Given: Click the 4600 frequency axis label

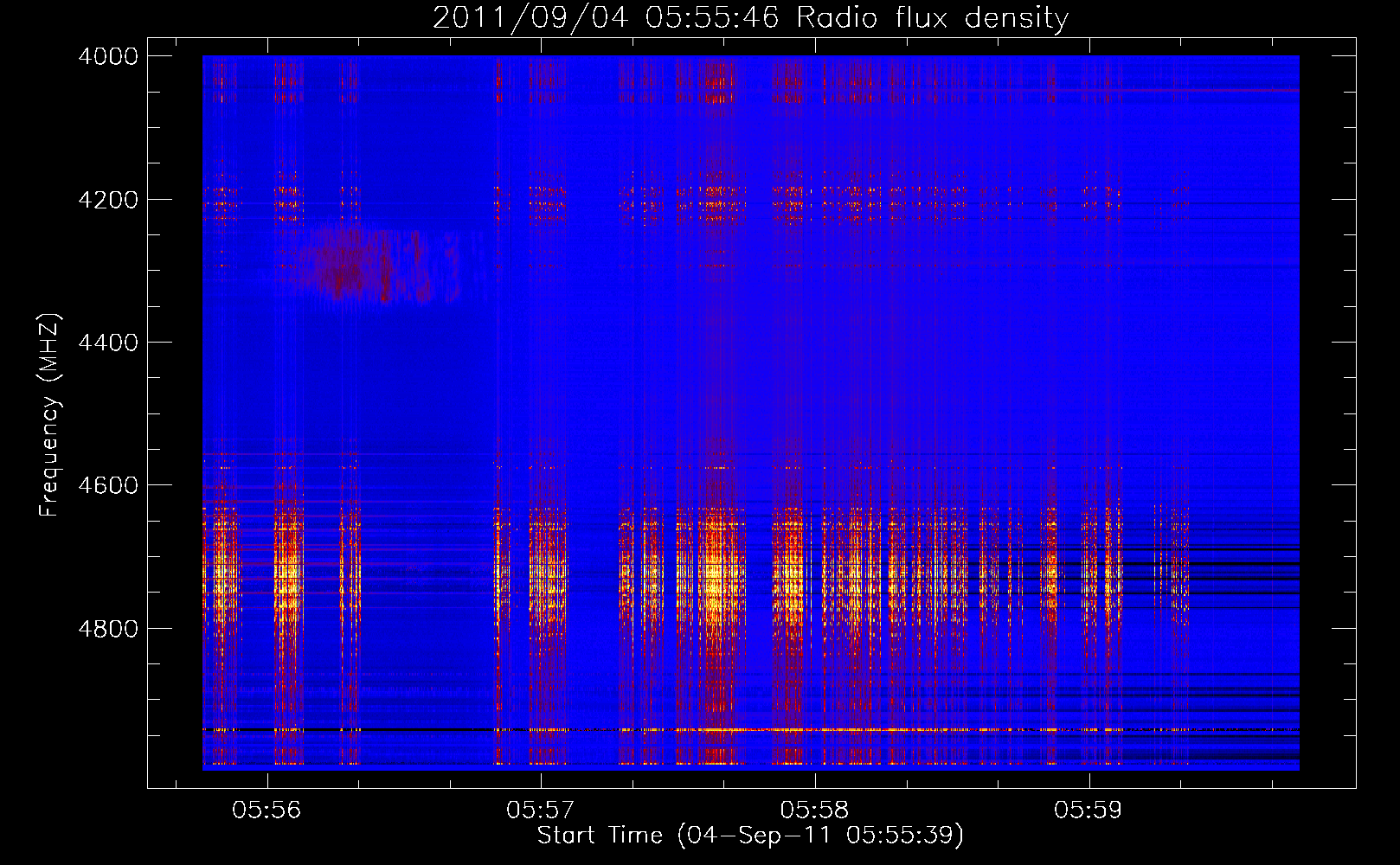Looking at the screenshot, I should [x=108, y=485].
